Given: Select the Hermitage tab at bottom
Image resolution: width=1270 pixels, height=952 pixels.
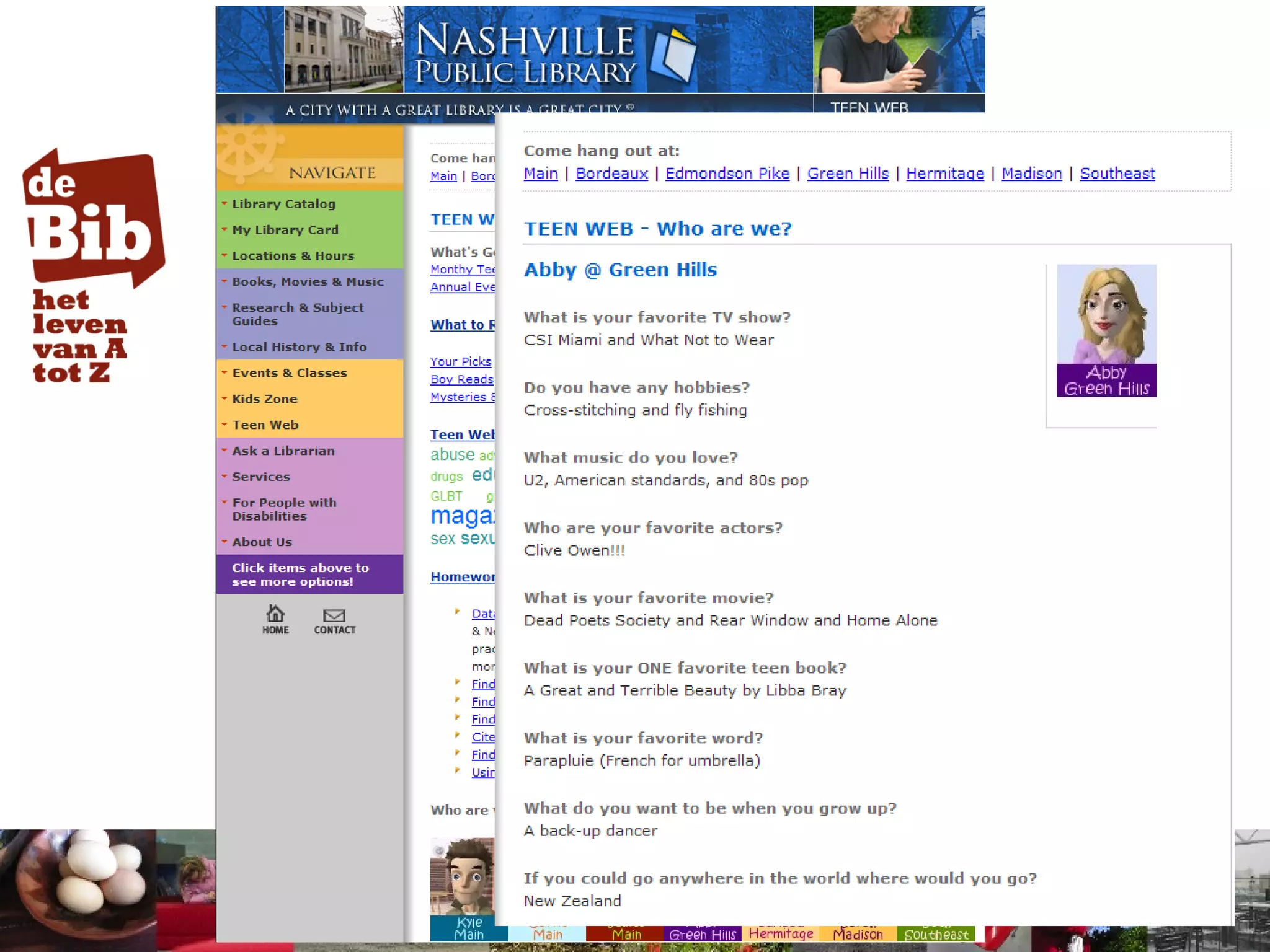Looking at the screenshot, I should click(x=781, y=934).
